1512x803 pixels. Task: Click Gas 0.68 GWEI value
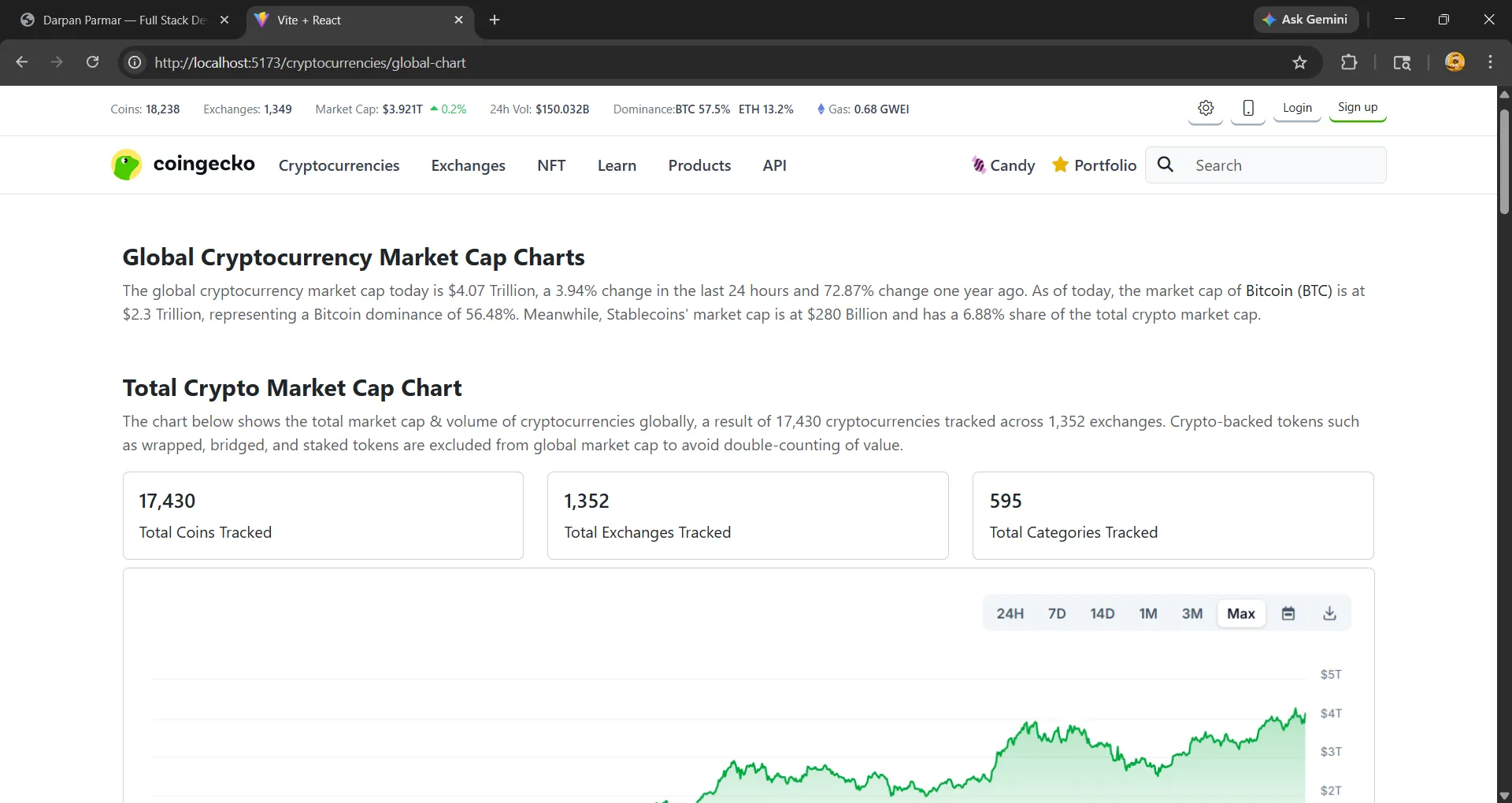tap(881, 109)
